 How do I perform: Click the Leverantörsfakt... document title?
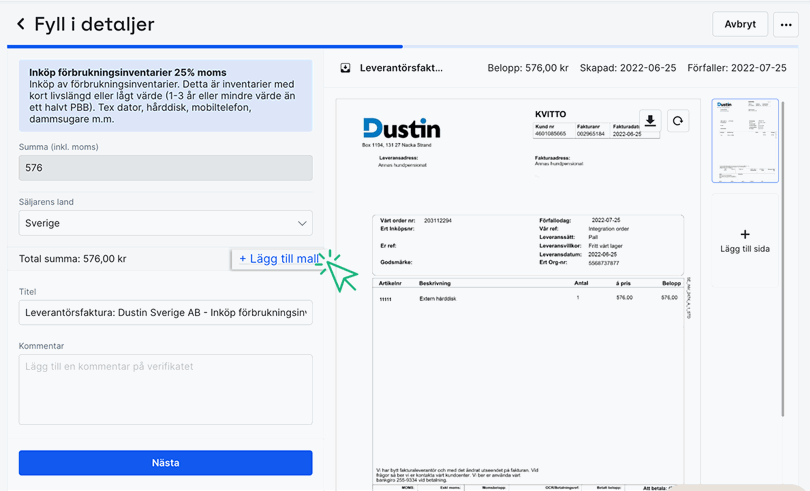pos(401,68)
